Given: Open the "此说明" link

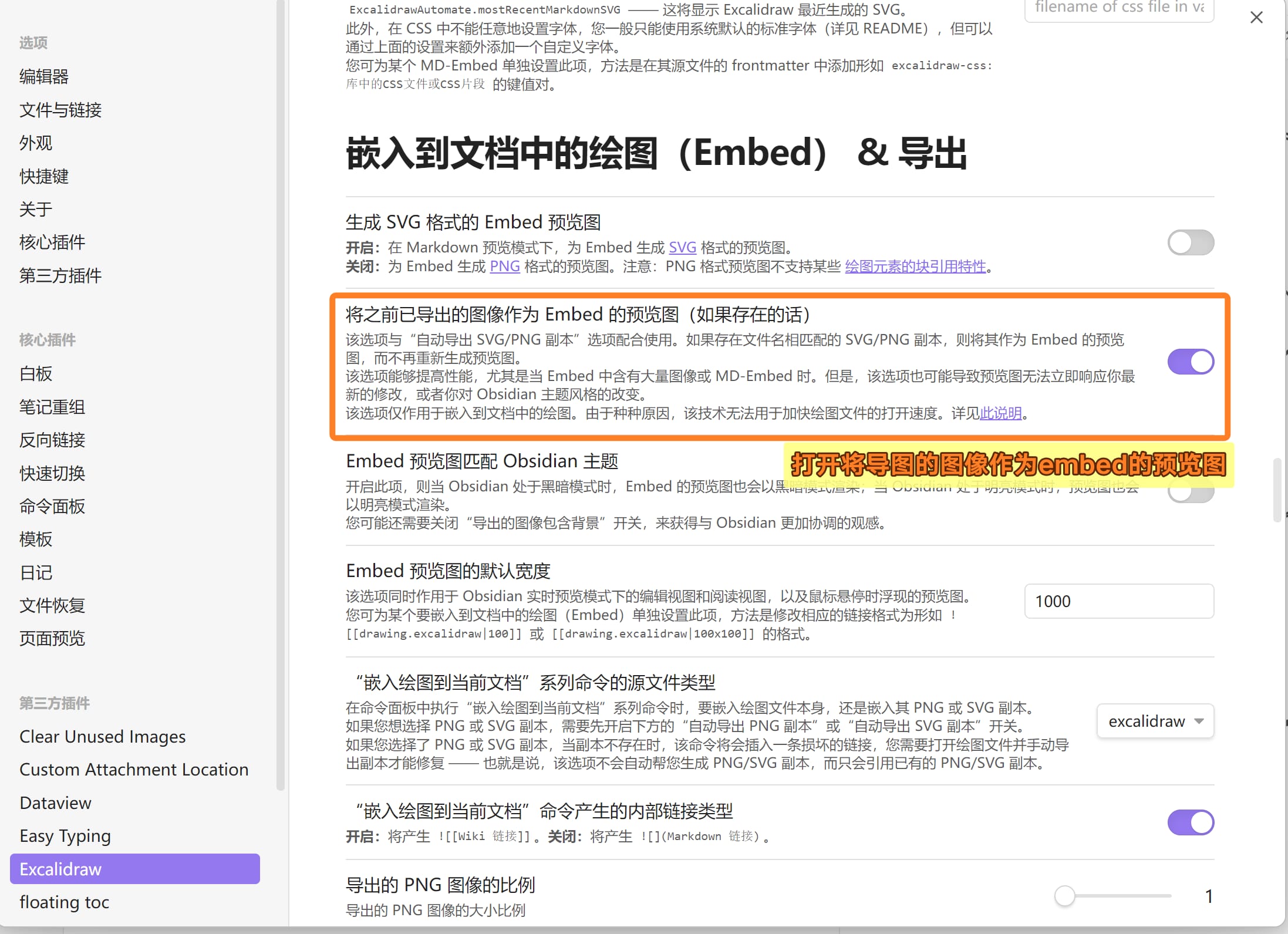Looking at the screenshot, I should [x=1000, y=413].
